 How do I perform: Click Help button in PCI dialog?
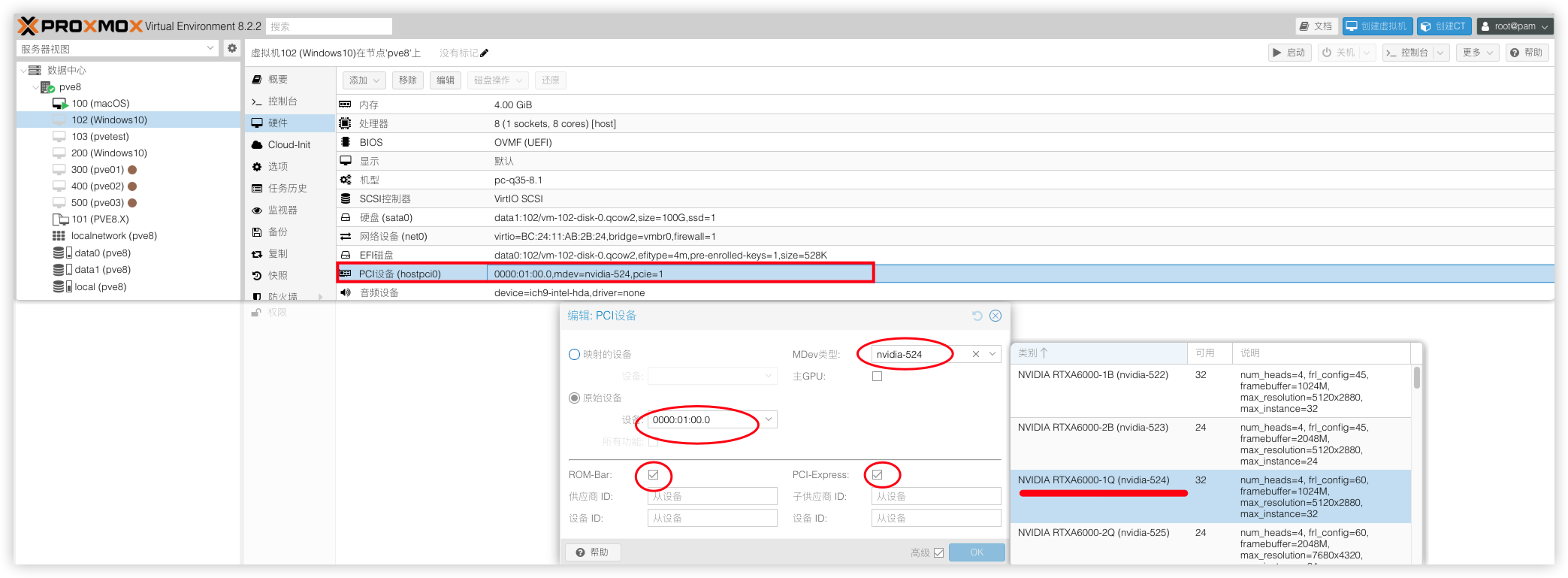[592, 552]
